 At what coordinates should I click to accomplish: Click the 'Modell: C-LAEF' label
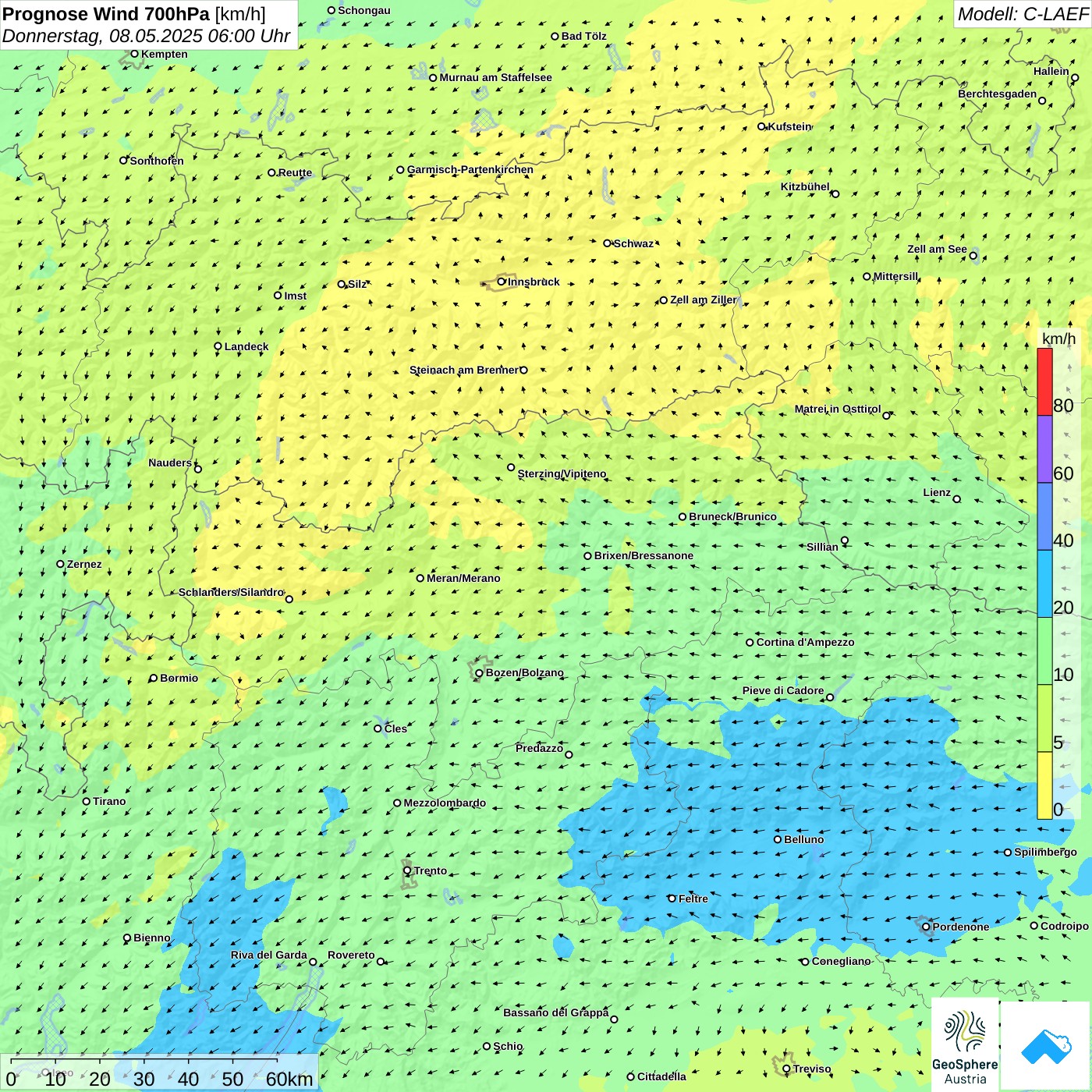(1023, 14)
